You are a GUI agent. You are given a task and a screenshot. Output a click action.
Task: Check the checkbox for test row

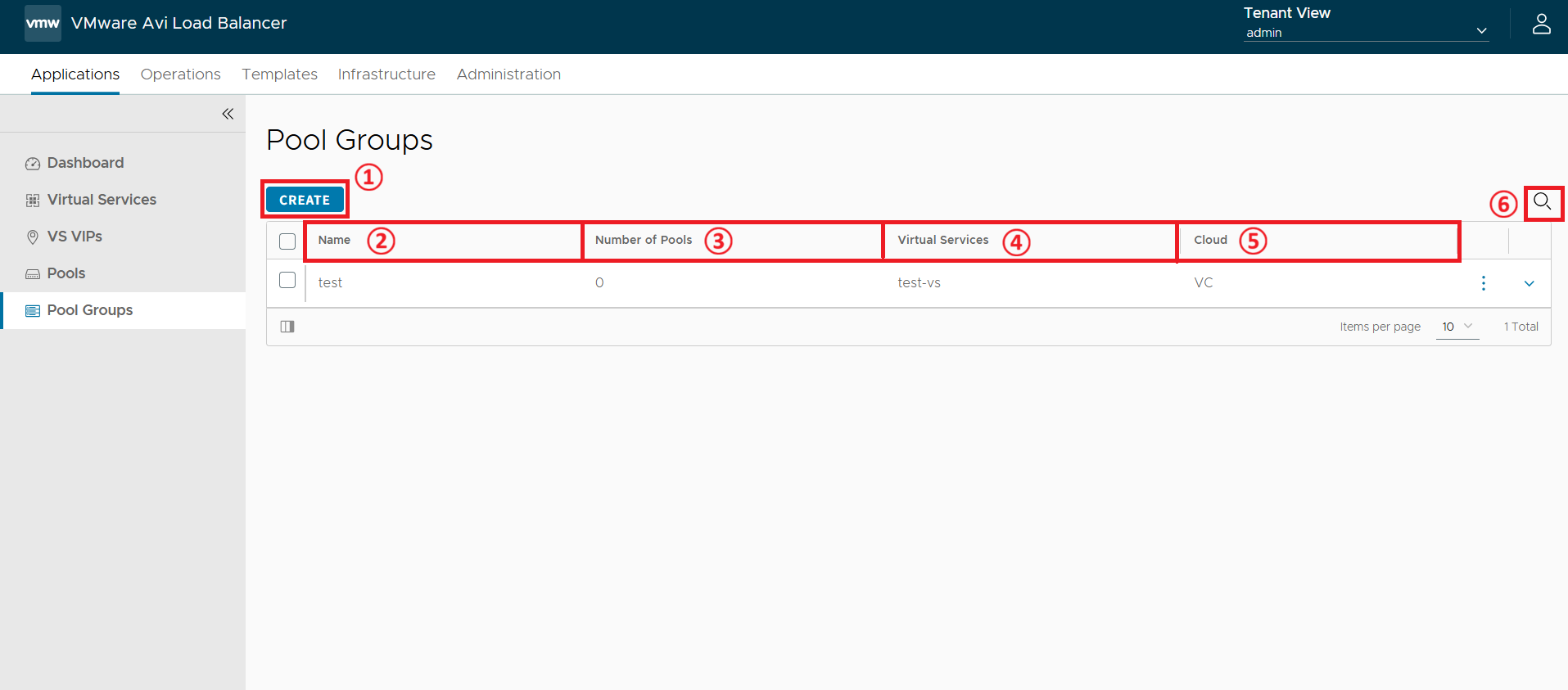pyautogui.click(x=287, y=280)
